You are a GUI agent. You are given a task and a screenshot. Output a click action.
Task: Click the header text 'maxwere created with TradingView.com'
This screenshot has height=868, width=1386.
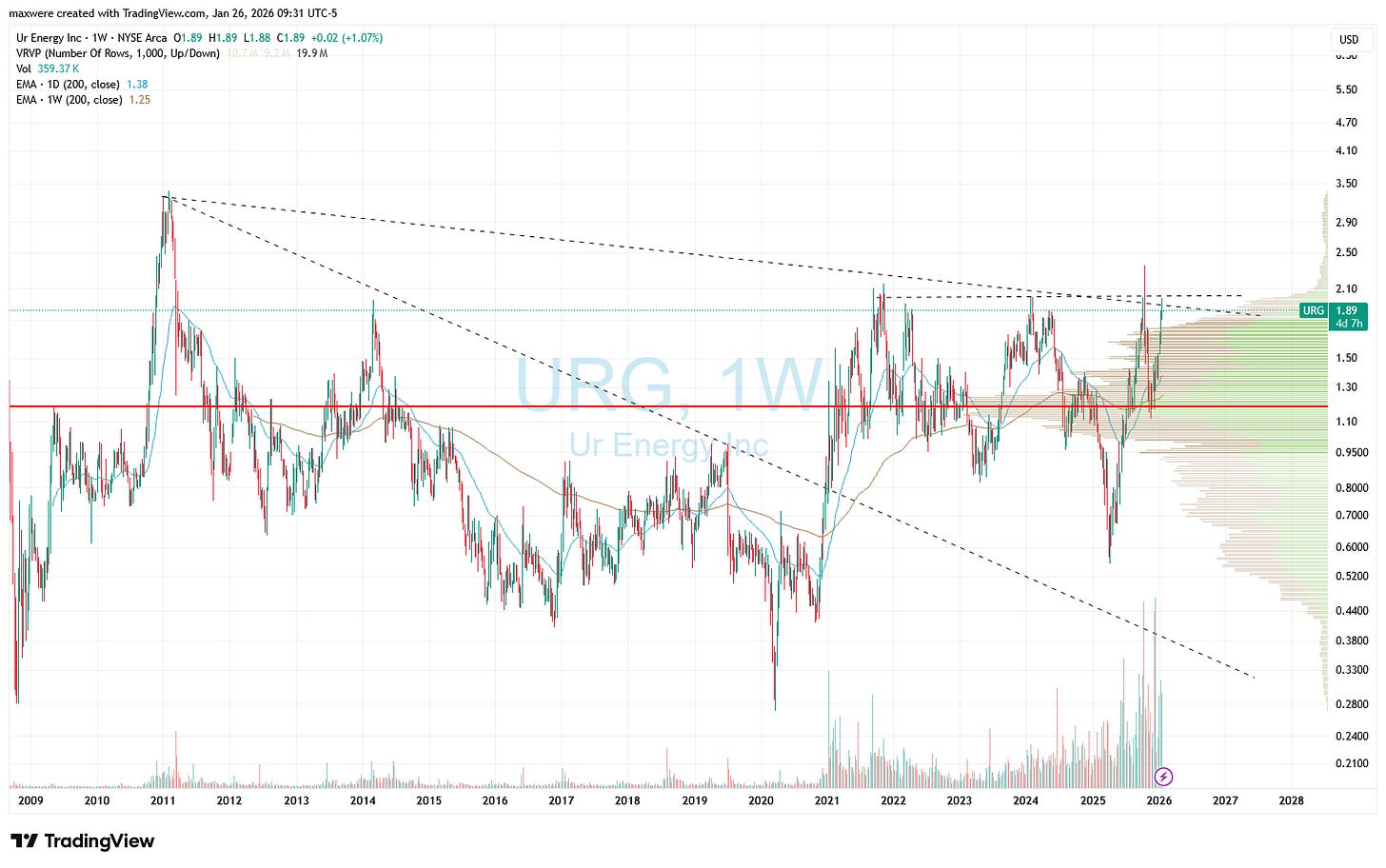point(108,13)
